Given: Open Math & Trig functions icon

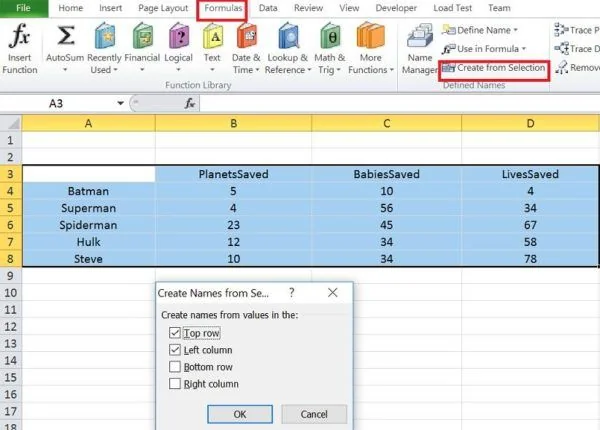Looking at the screenshot, I should 330,36.
